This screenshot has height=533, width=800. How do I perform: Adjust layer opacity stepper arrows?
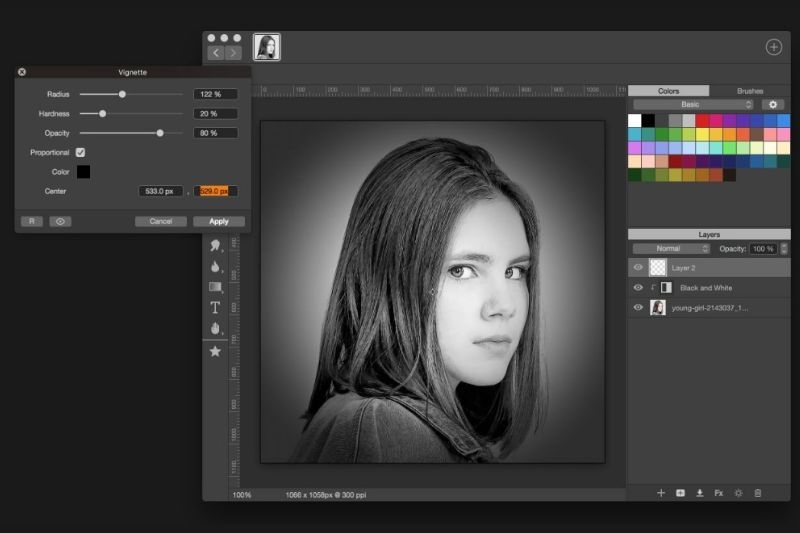784,249
